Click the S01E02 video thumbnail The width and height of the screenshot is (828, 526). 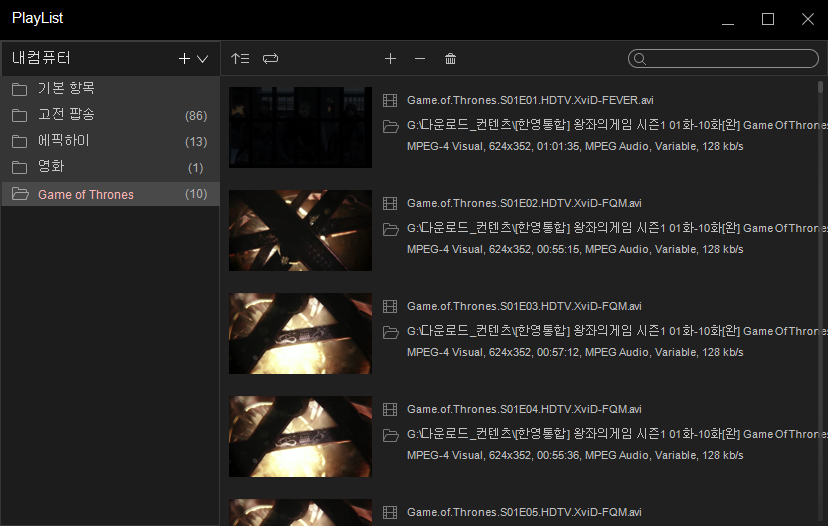pyautogui.click(x=300, y=230)
